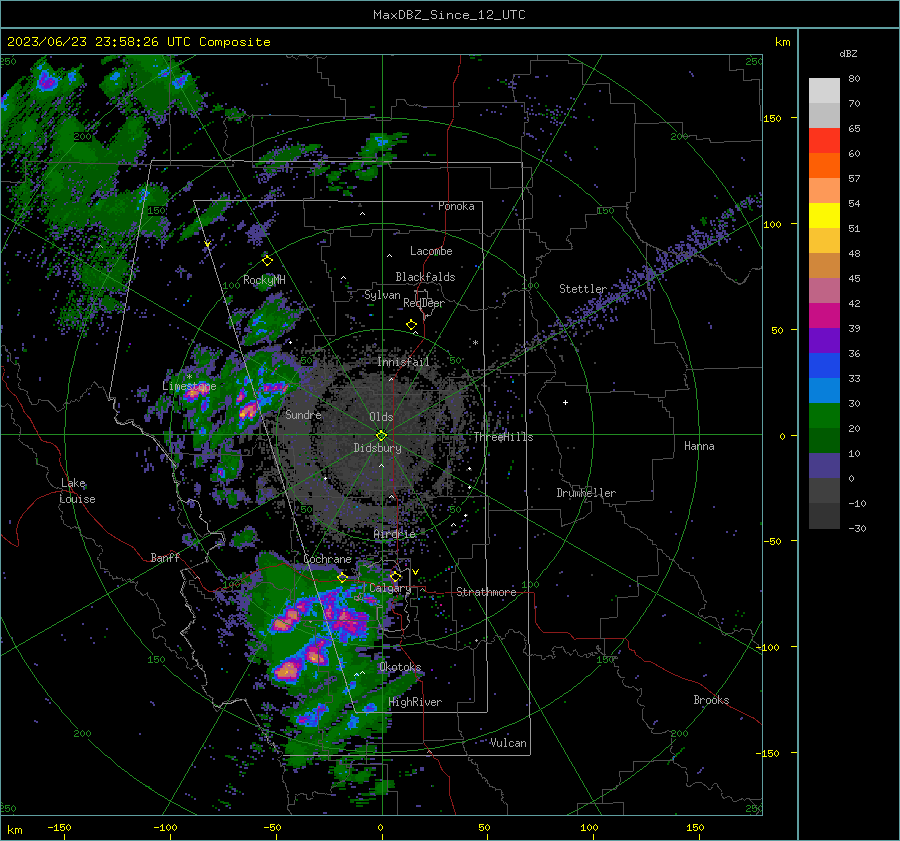
Task: Click the red 65 dBZ legend swatch
Action: click(x=824, y=141)
